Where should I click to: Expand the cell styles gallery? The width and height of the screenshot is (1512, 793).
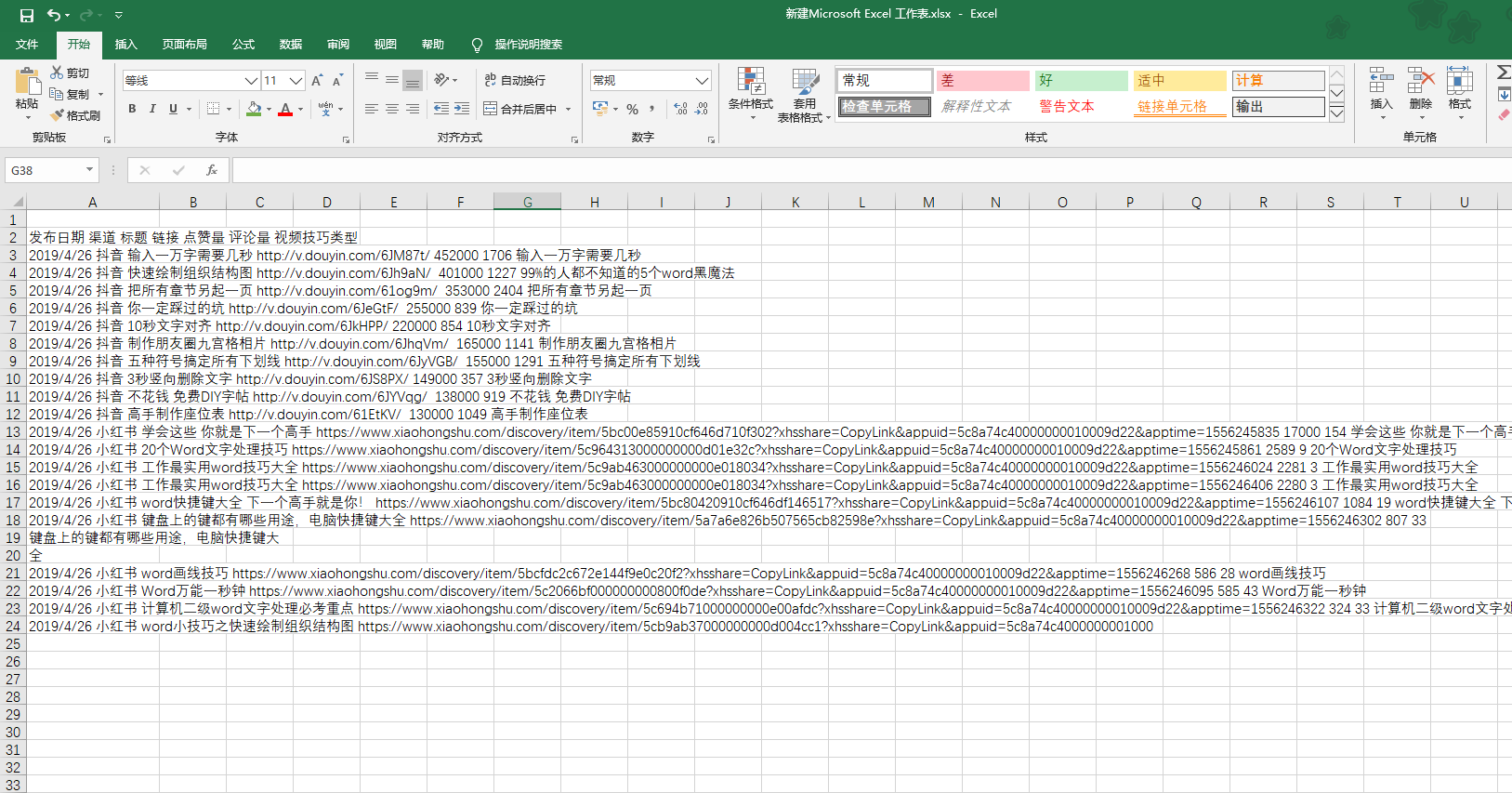click(1336, 113)
